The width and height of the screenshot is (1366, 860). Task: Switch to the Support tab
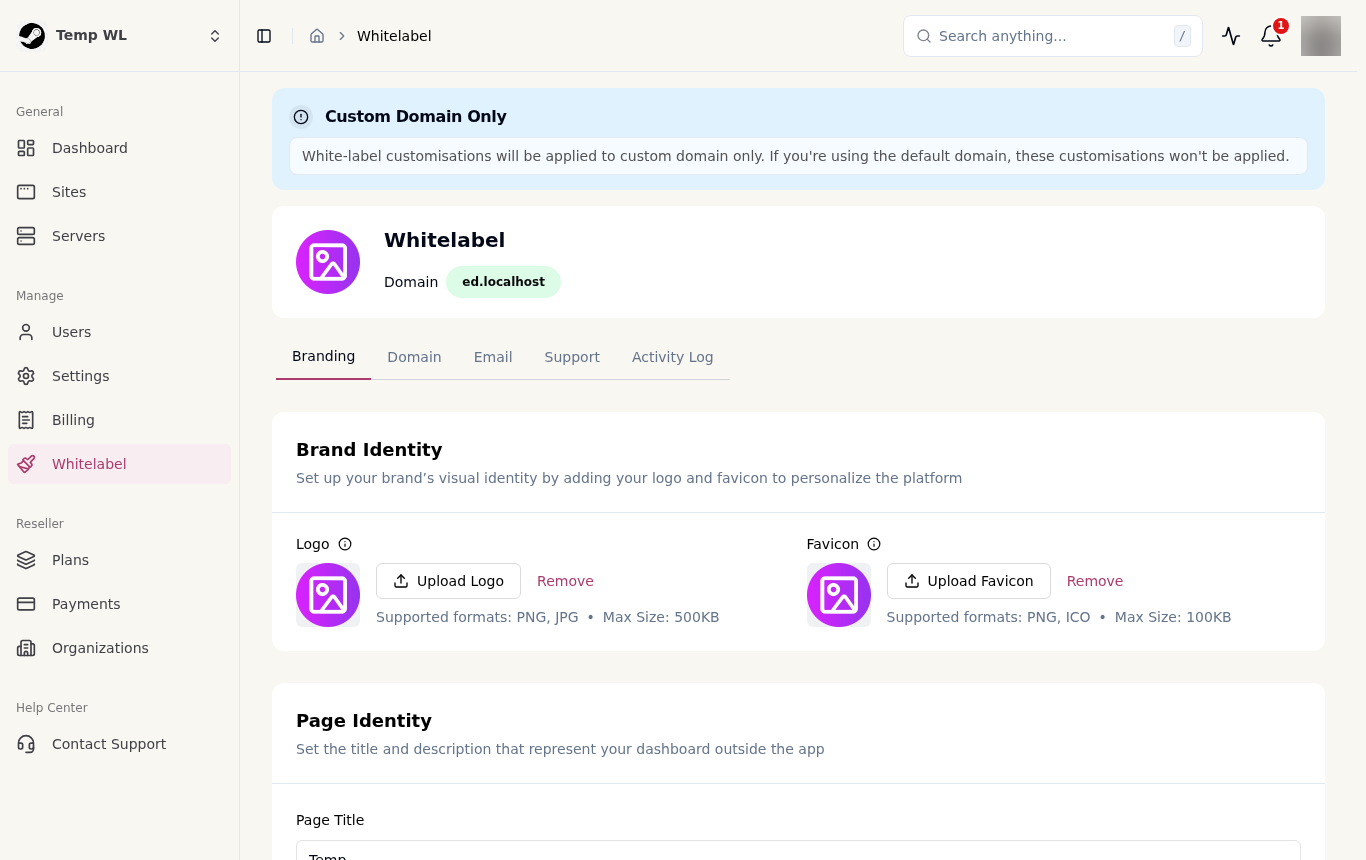572,357
